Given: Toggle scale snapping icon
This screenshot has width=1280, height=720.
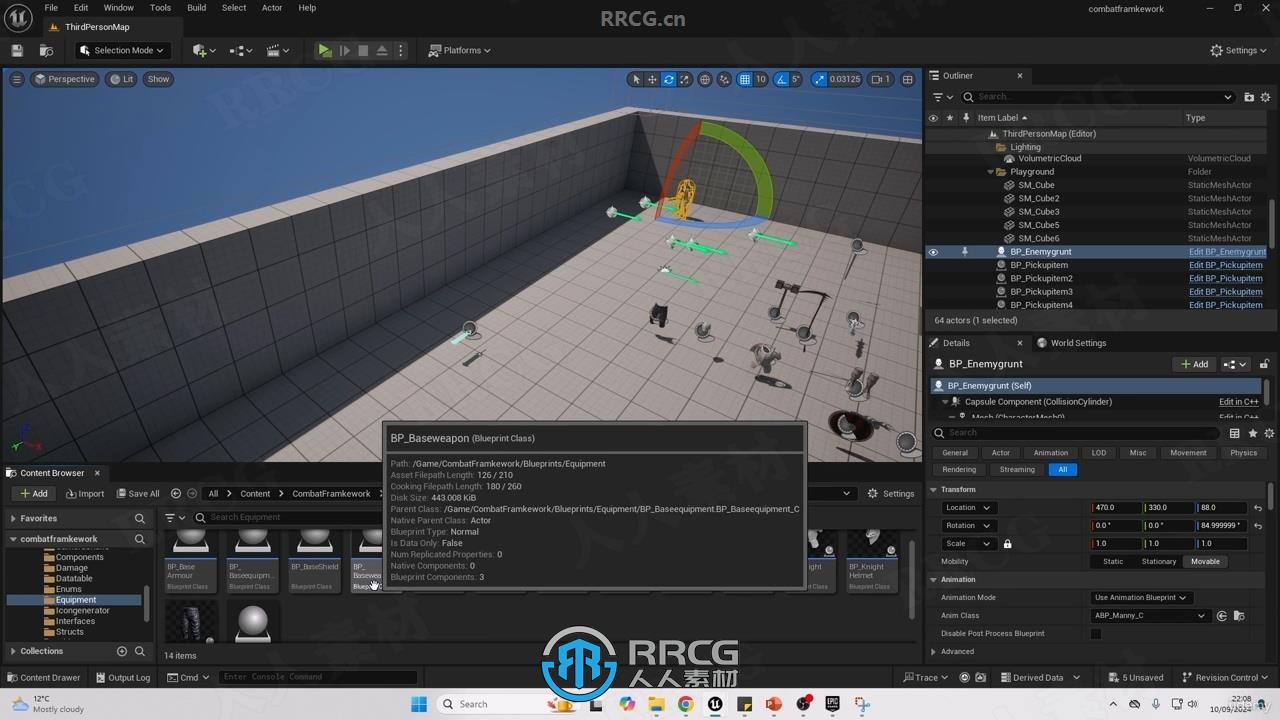Looking at the screenshot, I should click(x=820, y=79).
